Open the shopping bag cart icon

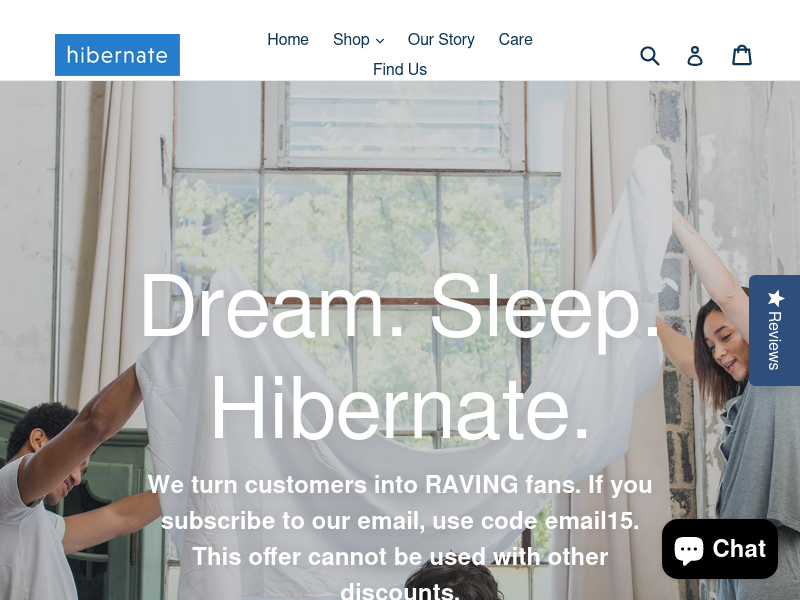coord(741,55)
